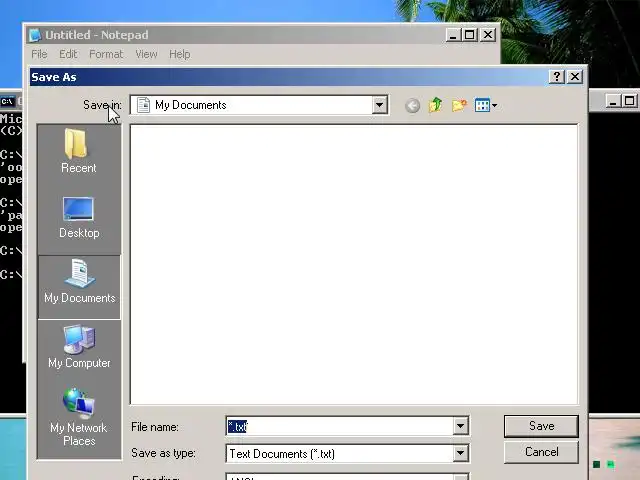Click the dialog's help question mark button
The image size is (640, 480).
click(x=556, y=76)
